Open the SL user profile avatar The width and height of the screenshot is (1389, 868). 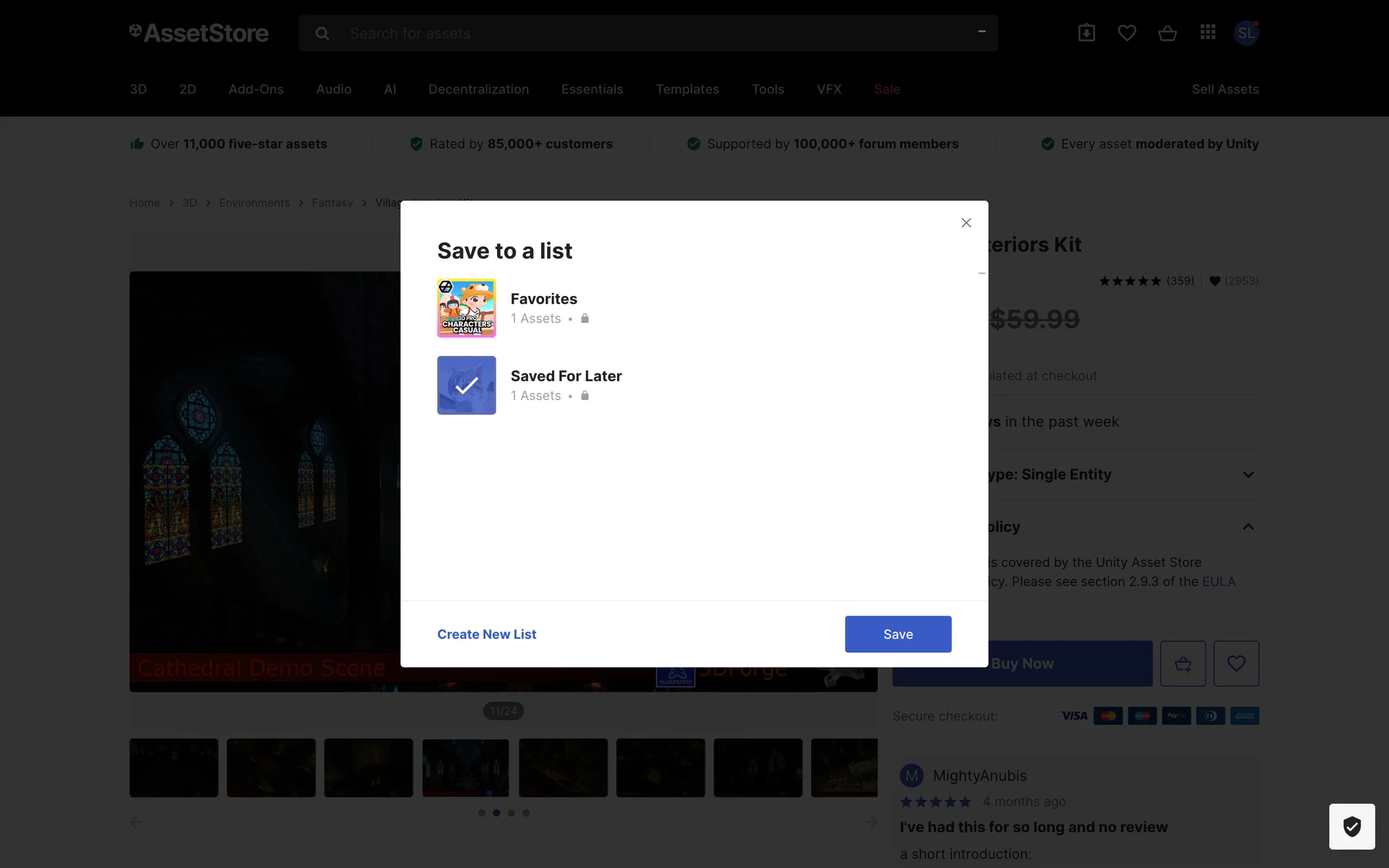1246,33
